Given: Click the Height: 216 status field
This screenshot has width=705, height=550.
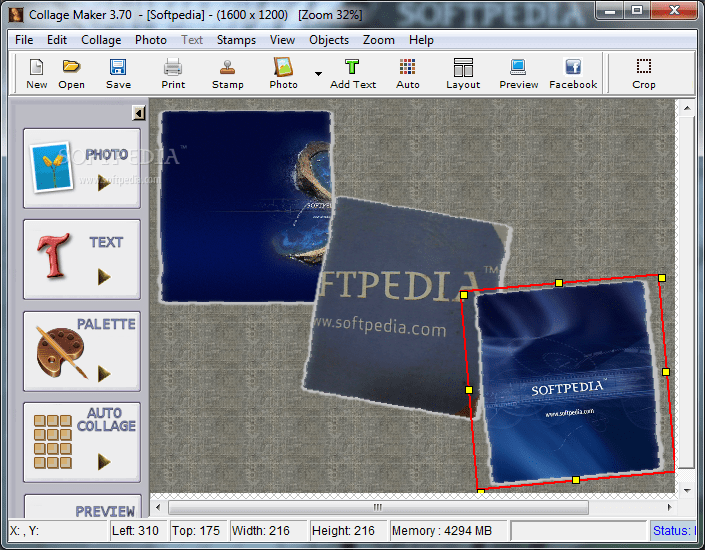Looking at the screenshot, I should point(347,531).
